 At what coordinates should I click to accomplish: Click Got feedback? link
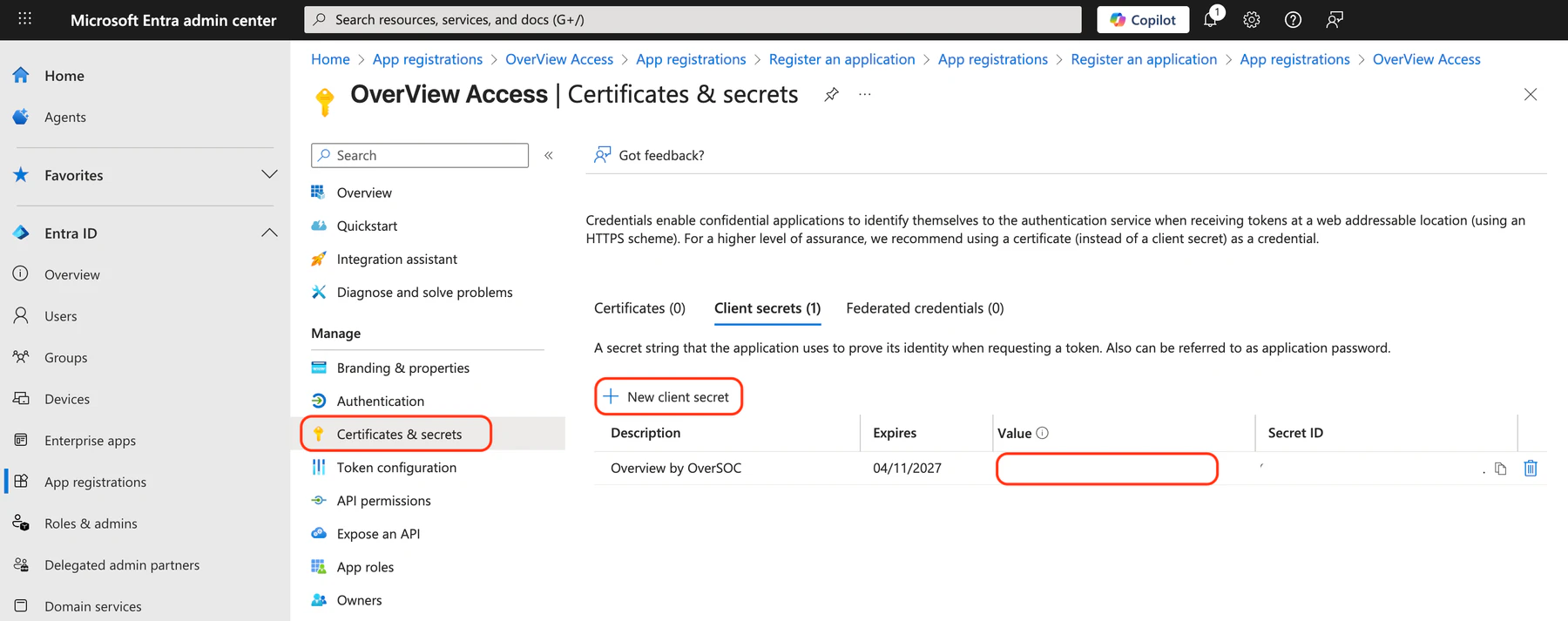pos(649,155)
